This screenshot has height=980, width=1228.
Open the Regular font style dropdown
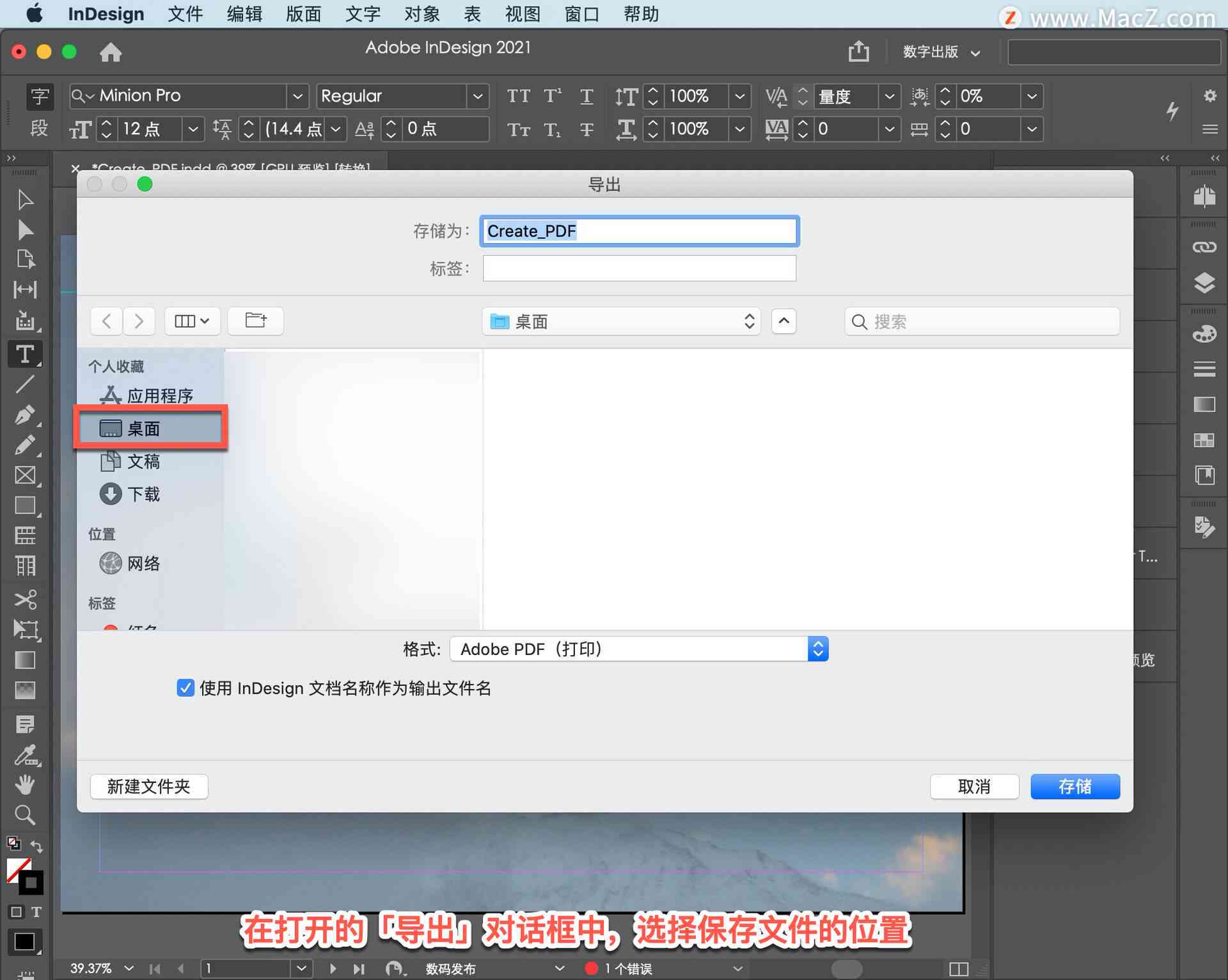point(478,96)
